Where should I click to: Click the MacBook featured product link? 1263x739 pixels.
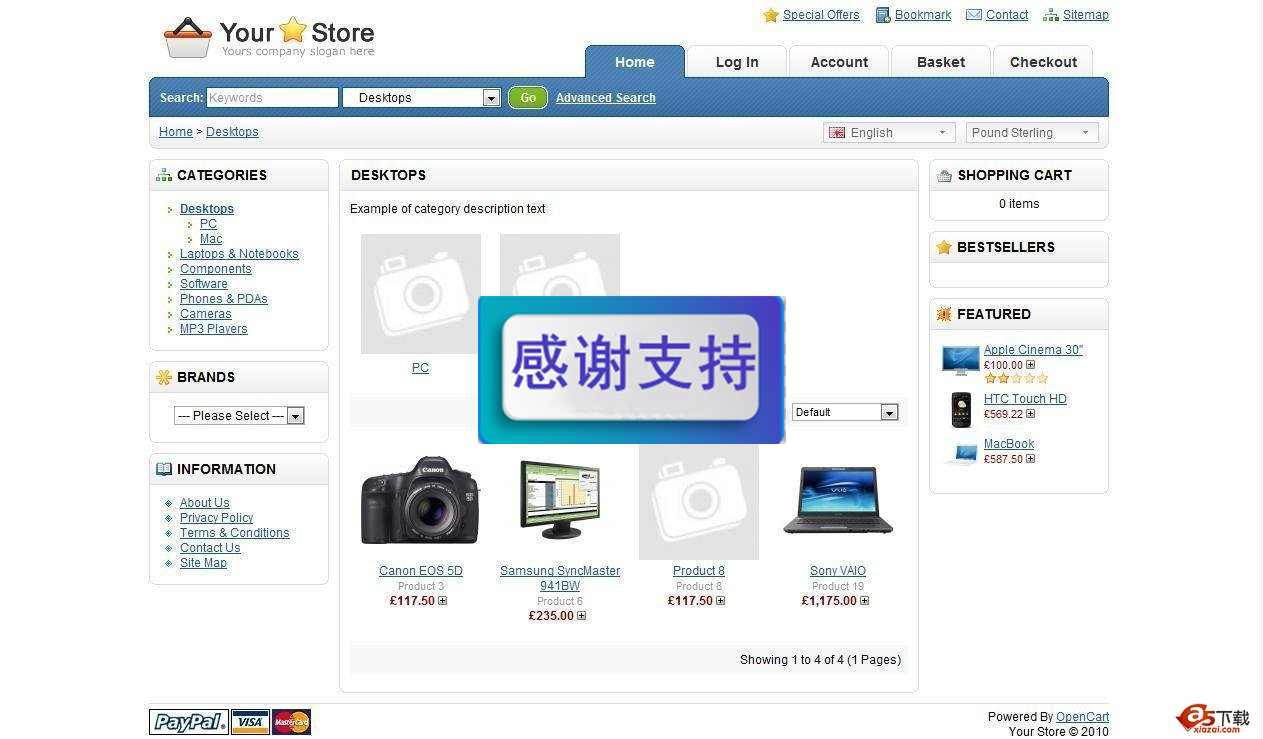1009,444
